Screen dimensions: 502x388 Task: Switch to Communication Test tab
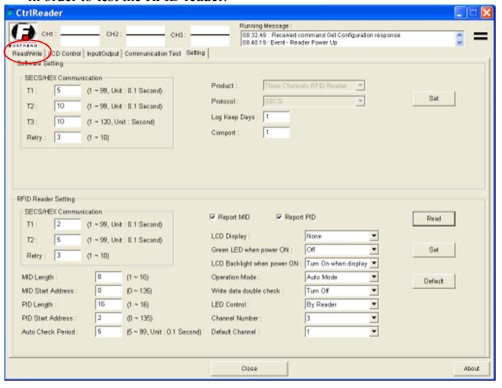coord(153,53)
